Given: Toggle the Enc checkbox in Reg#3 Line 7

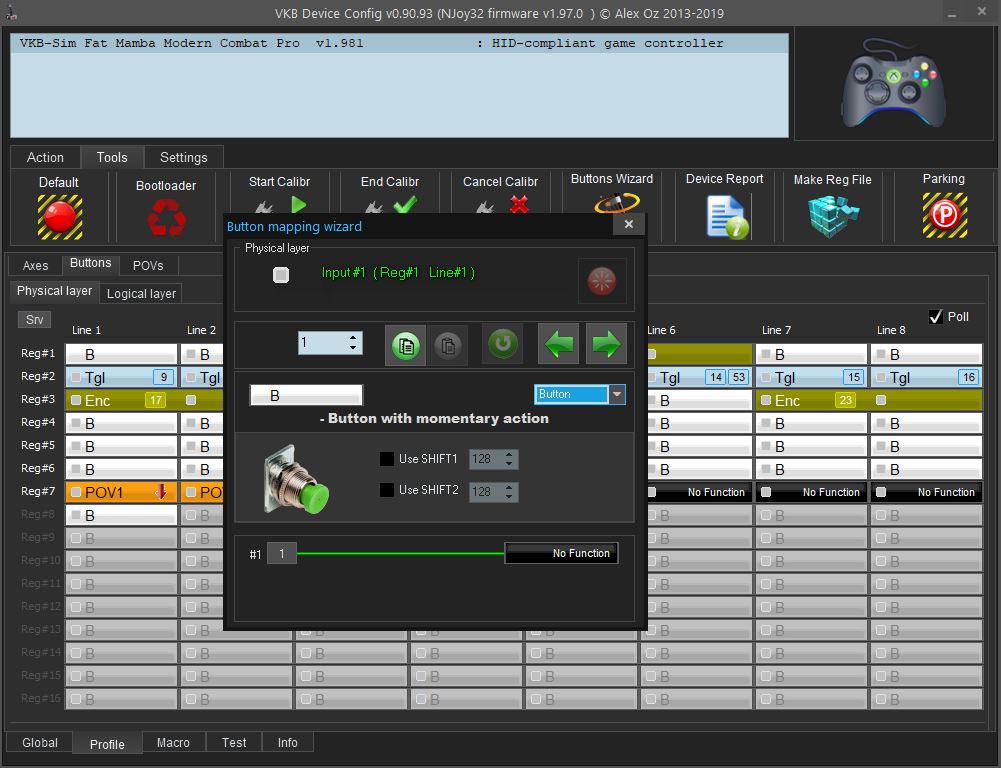Looking at the screenshot, I should [766, 400].
